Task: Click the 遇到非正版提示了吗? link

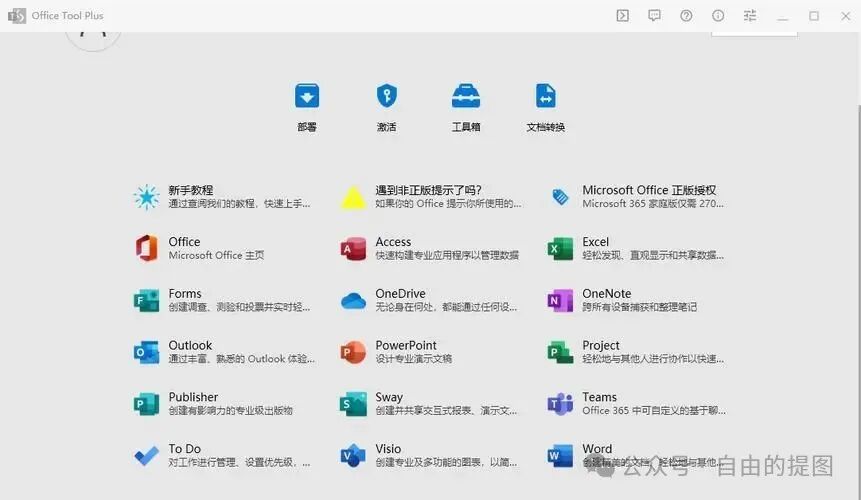Action: [x=428, y=190]
